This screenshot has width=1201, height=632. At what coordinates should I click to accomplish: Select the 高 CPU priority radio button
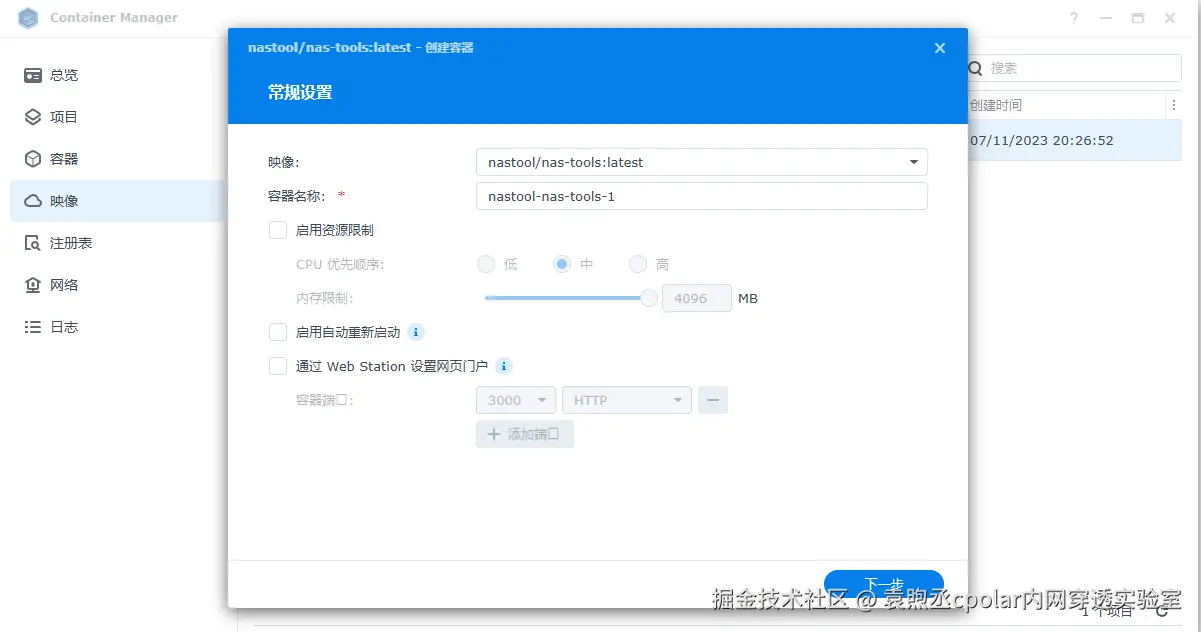pyautogui.click(x=638, y=264)
